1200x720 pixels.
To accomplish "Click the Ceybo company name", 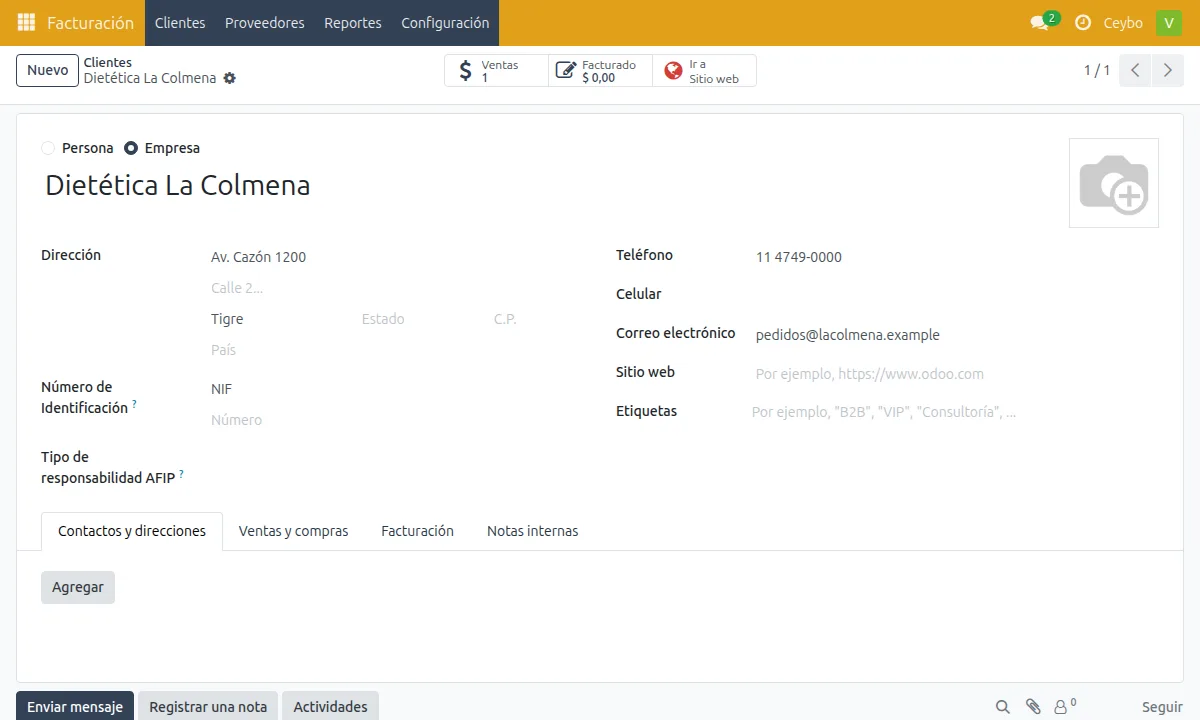I will tap(1123, 23).
